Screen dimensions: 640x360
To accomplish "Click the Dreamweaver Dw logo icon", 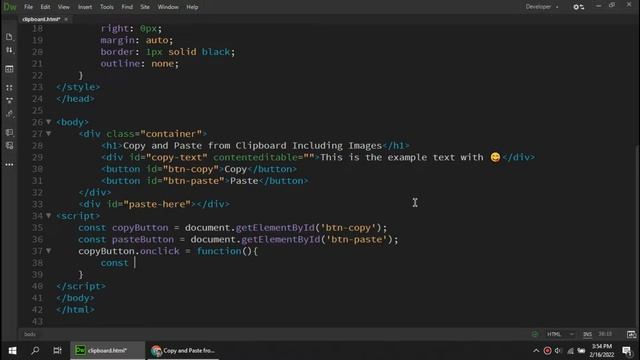I will (9, 7).
